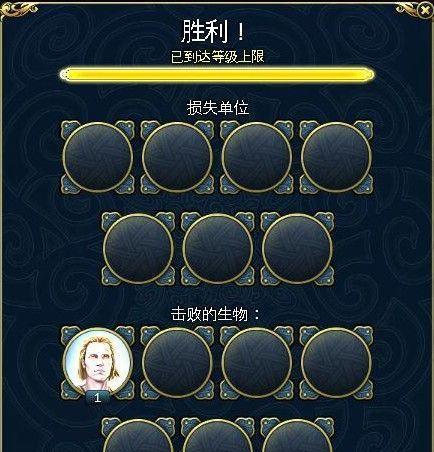Select third slot under 击败的生物
Viewport: 434px width, 452px height.
click(x=256, y=362)
